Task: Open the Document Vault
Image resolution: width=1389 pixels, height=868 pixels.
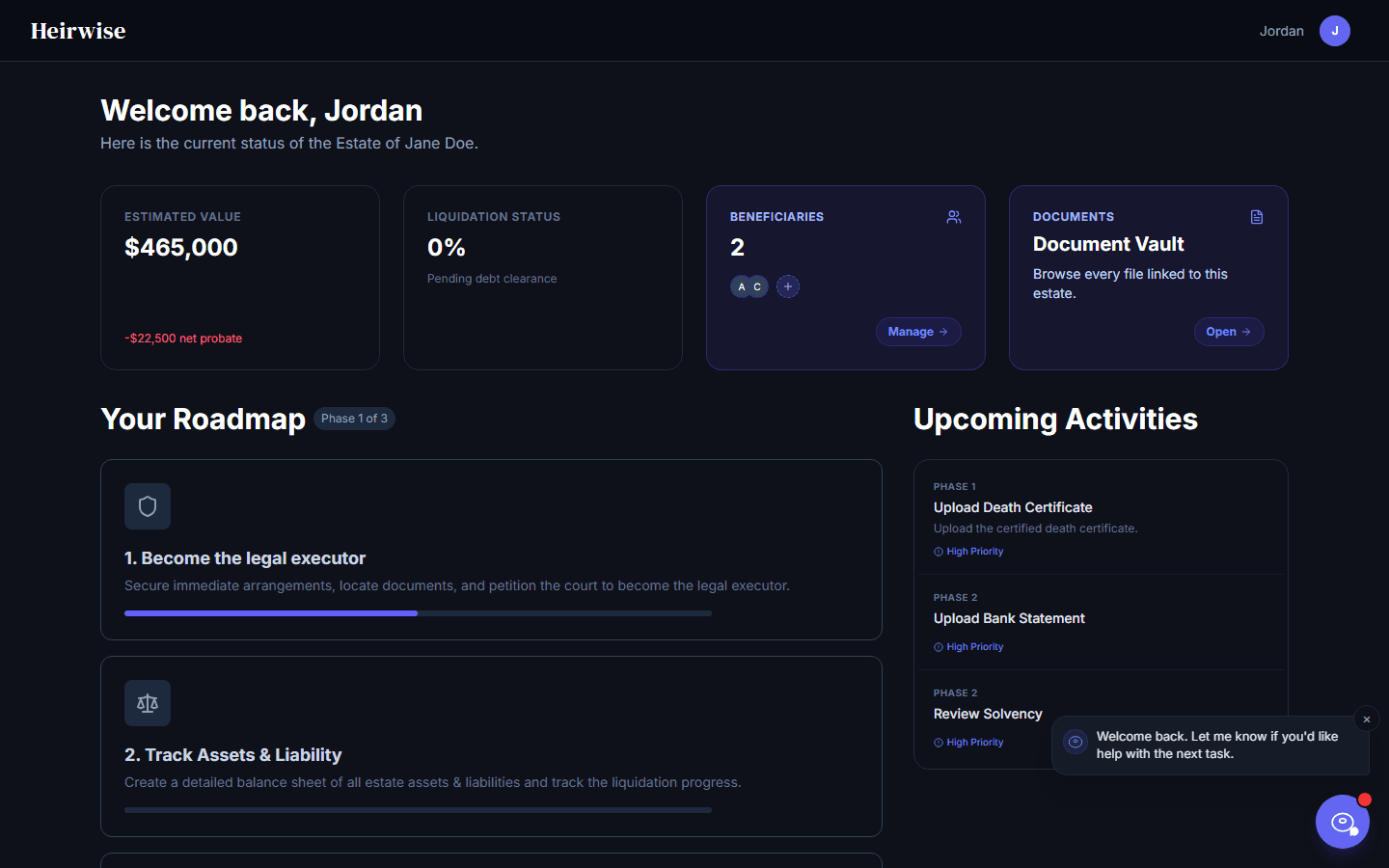Action: 1229,332
